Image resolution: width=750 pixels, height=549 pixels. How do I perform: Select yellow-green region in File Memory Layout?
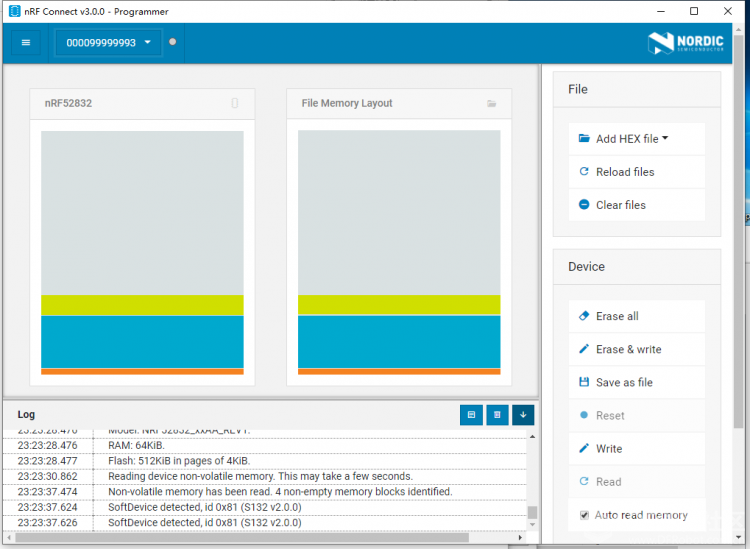click(x=399, y=305)
